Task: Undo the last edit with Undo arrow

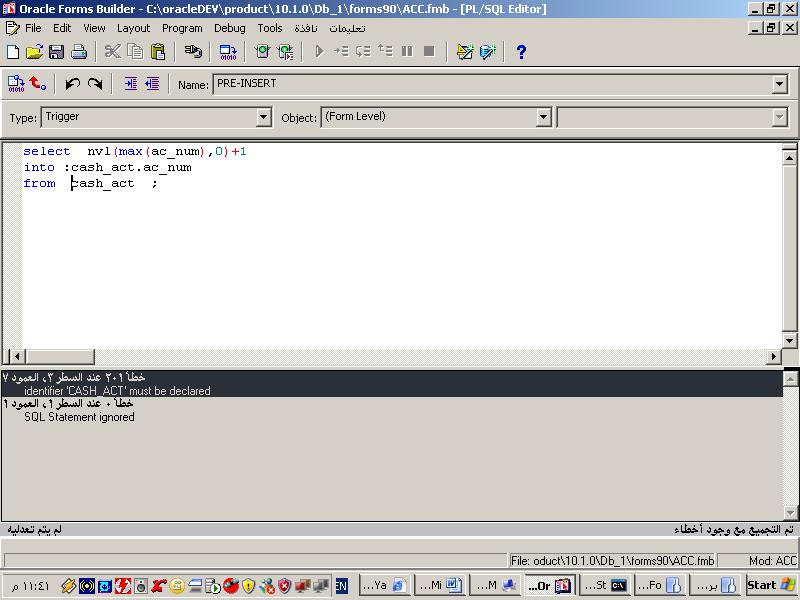Action: 73,84
